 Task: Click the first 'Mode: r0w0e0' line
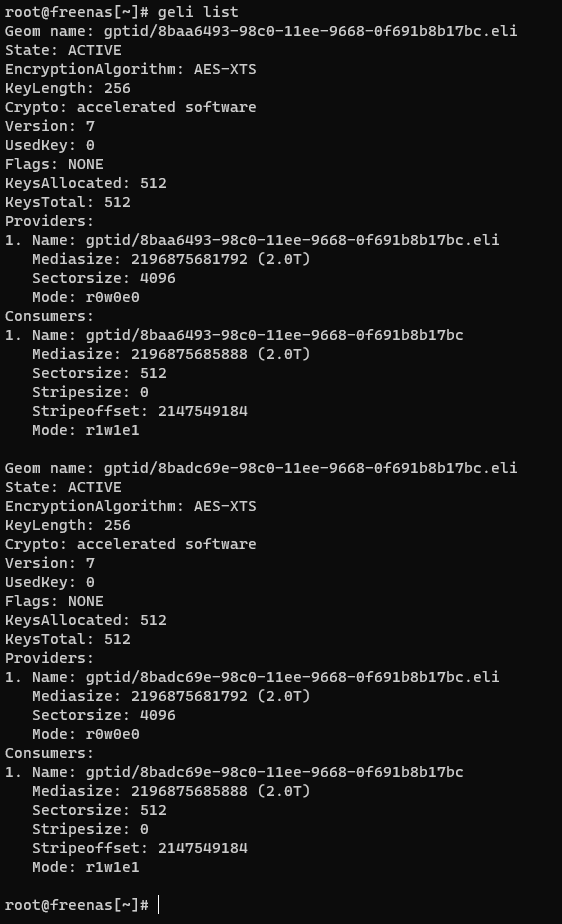pyautogui.click(x=85, y=297)
